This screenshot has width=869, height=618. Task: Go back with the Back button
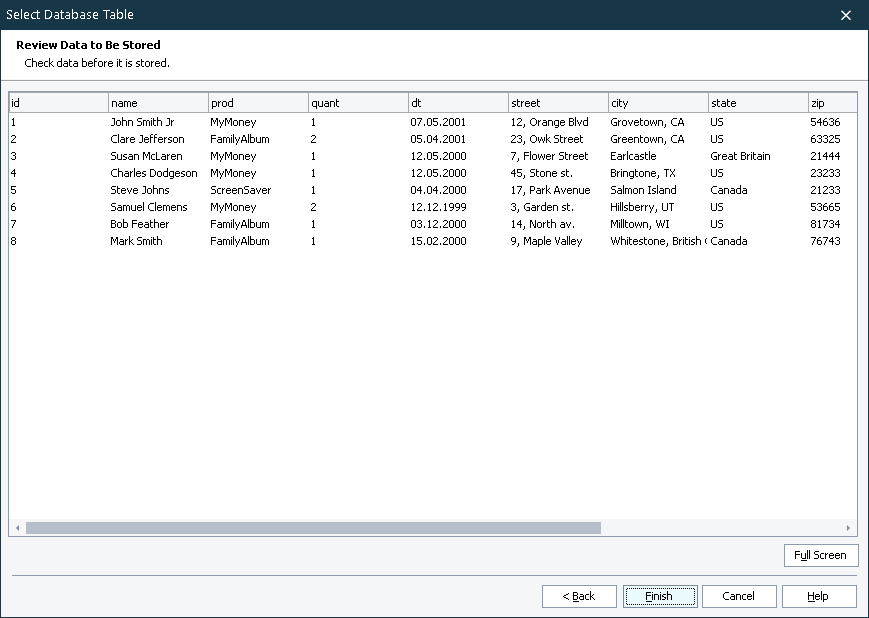pos(579,596)
